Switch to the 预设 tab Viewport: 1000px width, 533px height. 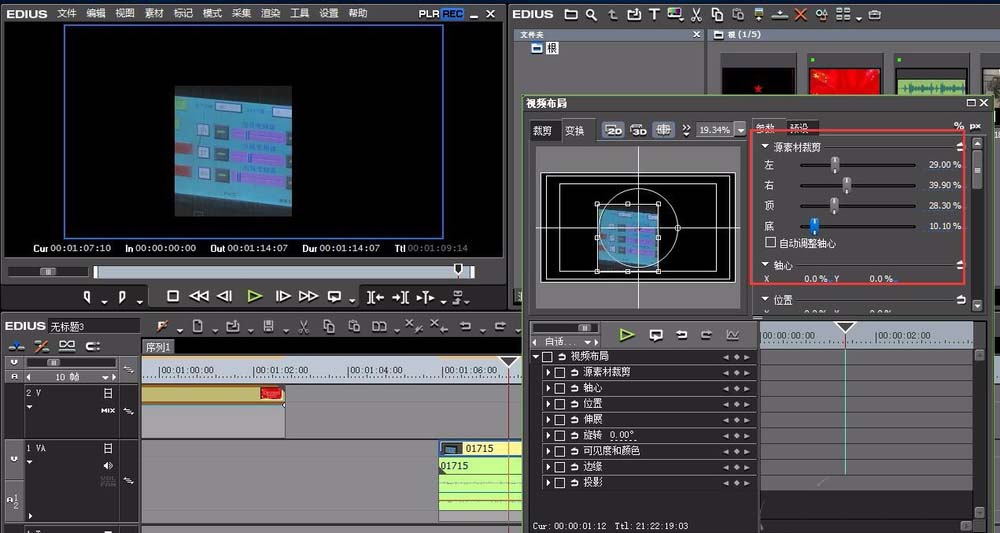[800, 128]
